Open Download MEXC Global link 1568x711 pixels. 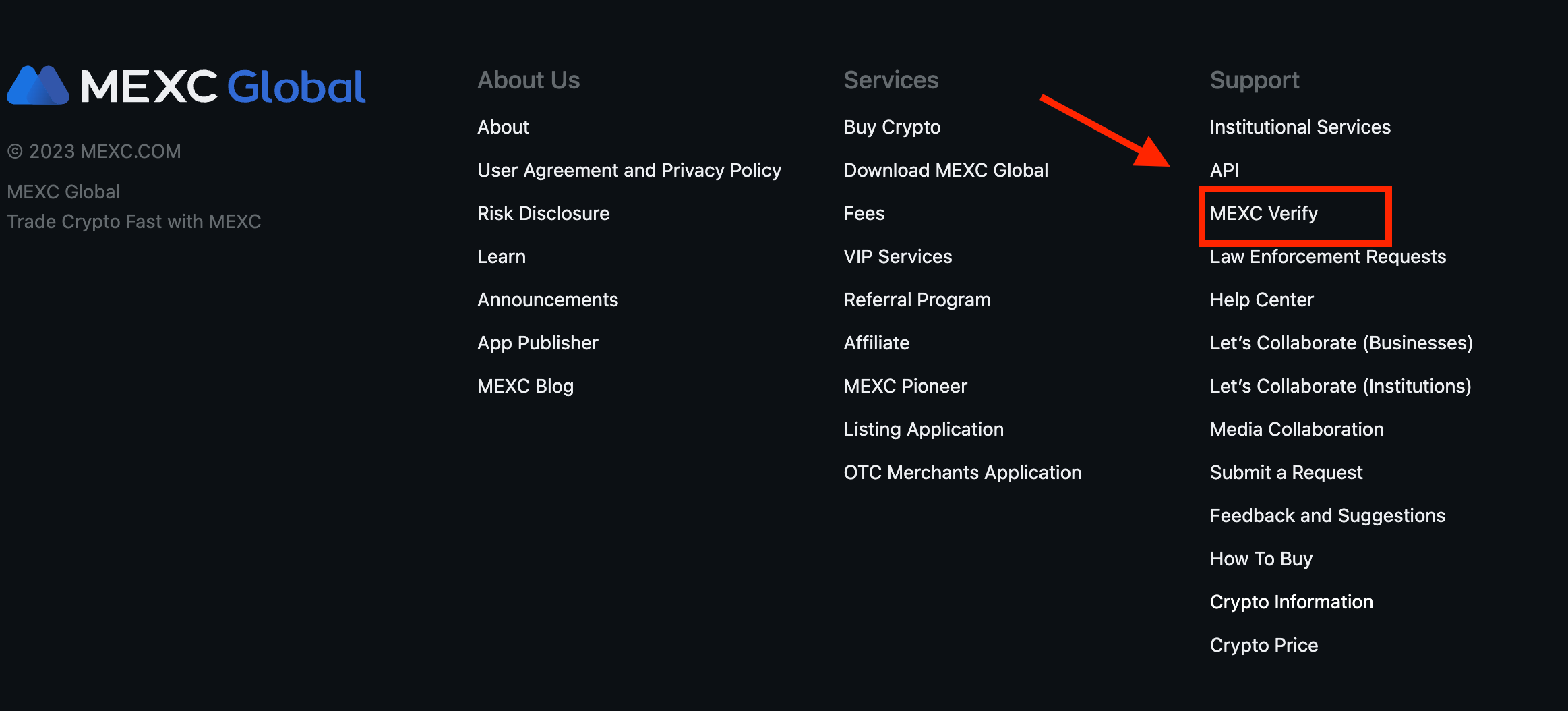pyautogui.click(x=945, y=171)
